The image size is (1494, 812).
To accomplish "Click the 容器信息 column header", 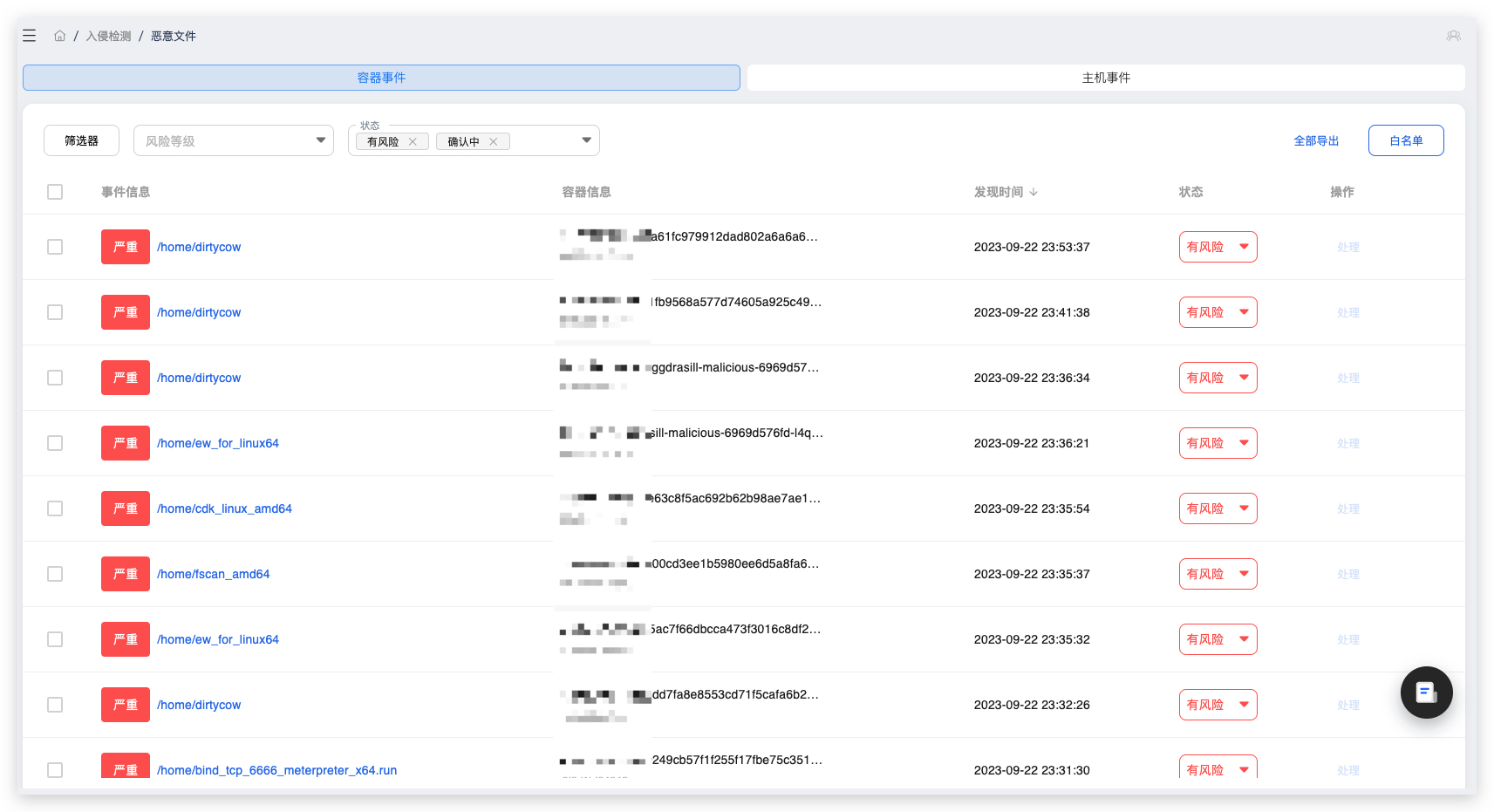I will pos(586,192).
